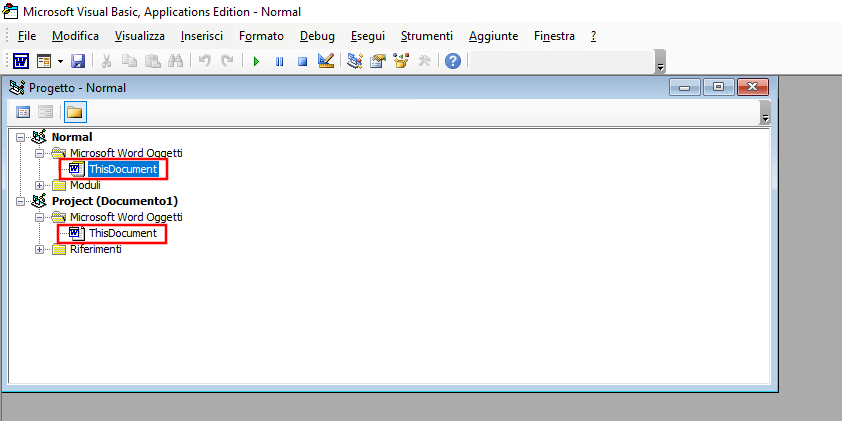The image size is (842, 421).
Task: Open the Debug menu
Action: pos(317,36)
